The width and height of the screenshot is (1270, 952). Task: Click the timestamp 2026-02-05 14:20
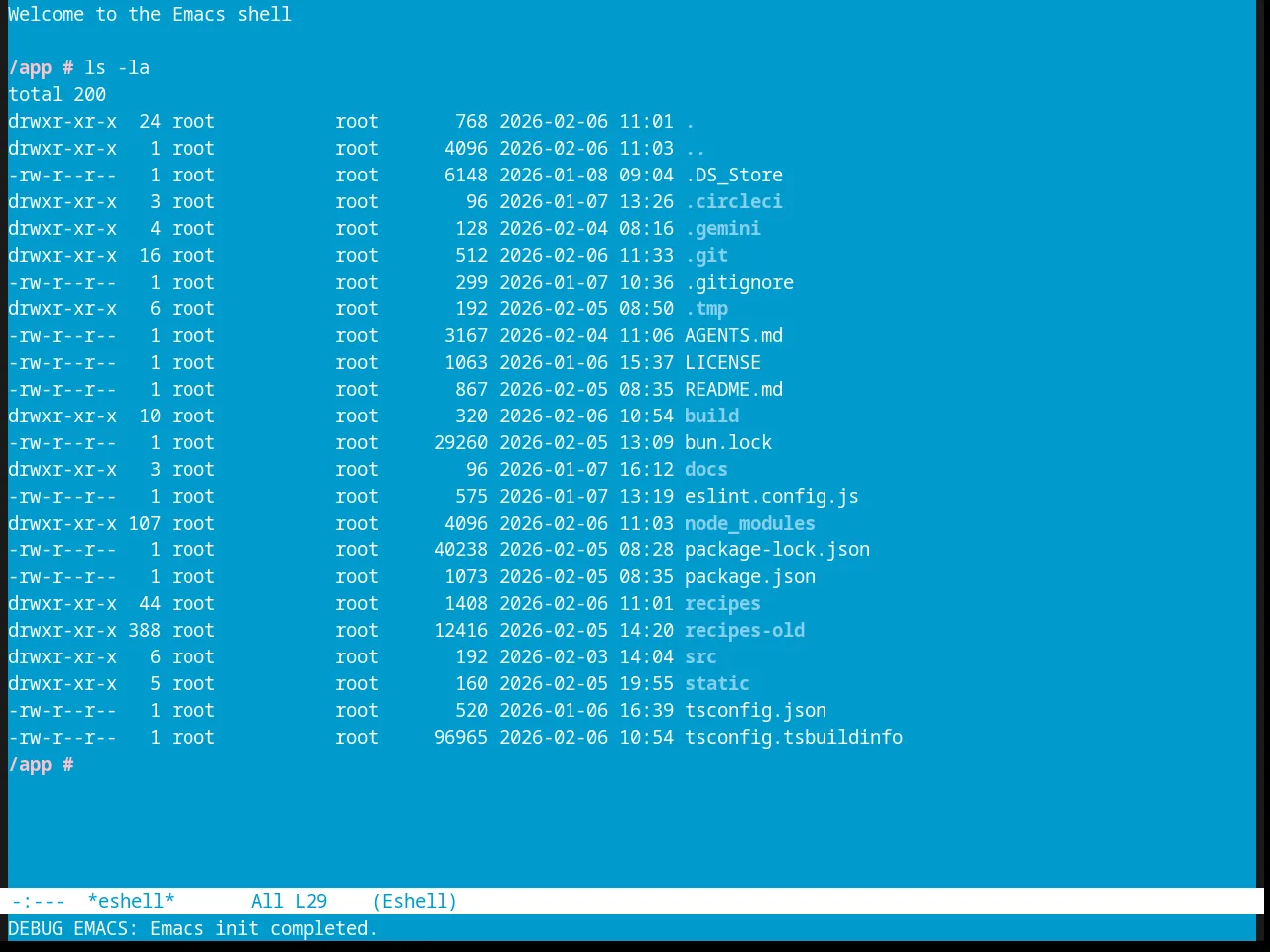tap(586, 630)
